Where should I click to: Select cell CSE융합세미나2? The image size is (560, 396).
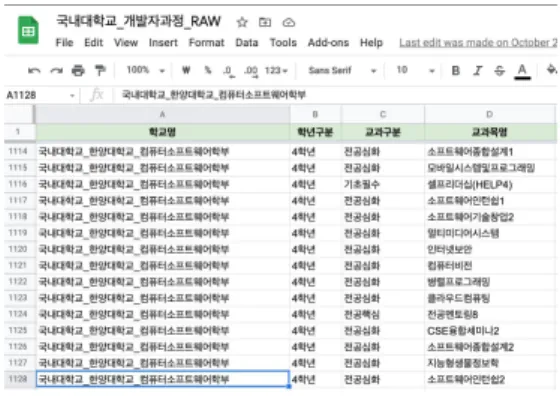point(490,331)
